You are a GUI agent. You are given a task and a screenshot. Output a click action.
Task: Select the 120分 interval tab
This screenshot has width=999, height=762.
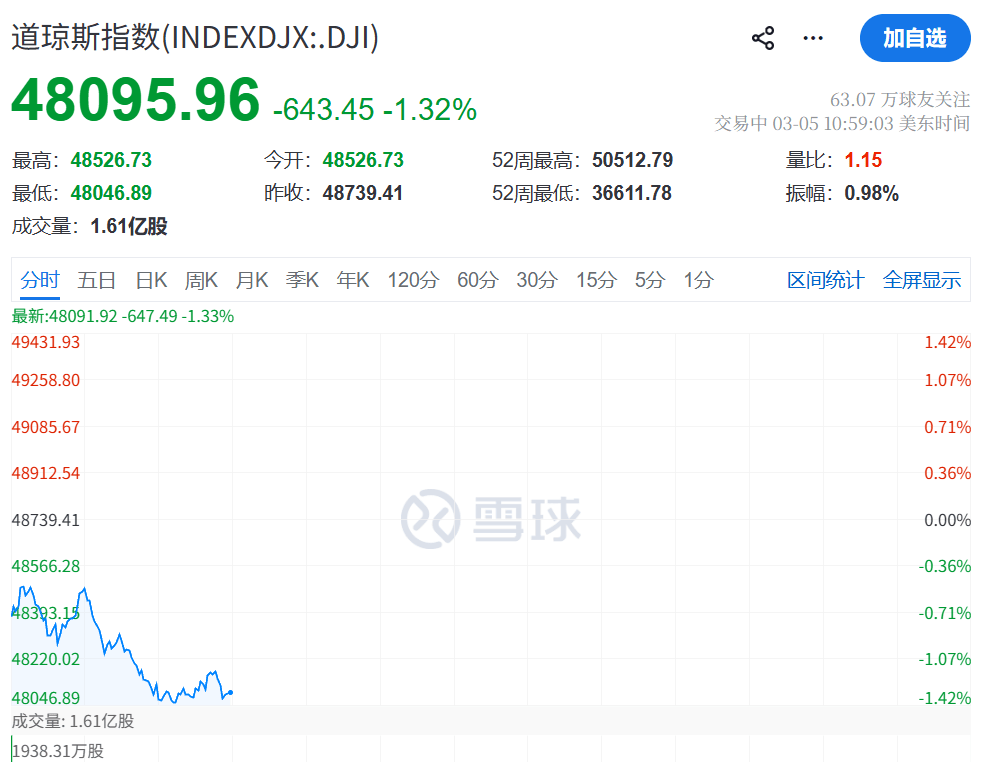[412, 281]
